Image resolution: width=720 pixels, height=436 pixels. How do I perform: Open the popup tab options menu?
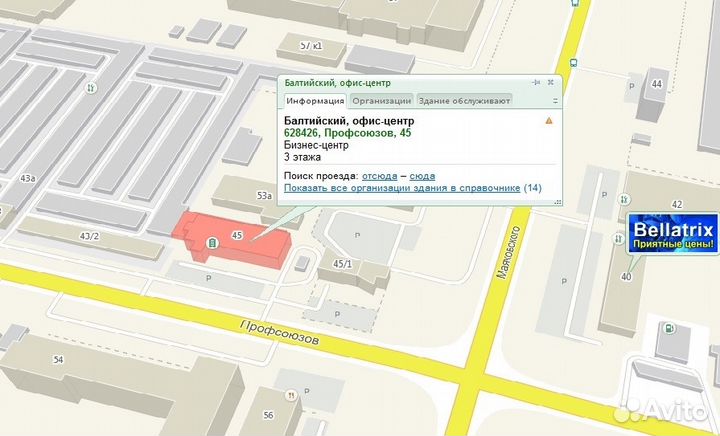554,101
